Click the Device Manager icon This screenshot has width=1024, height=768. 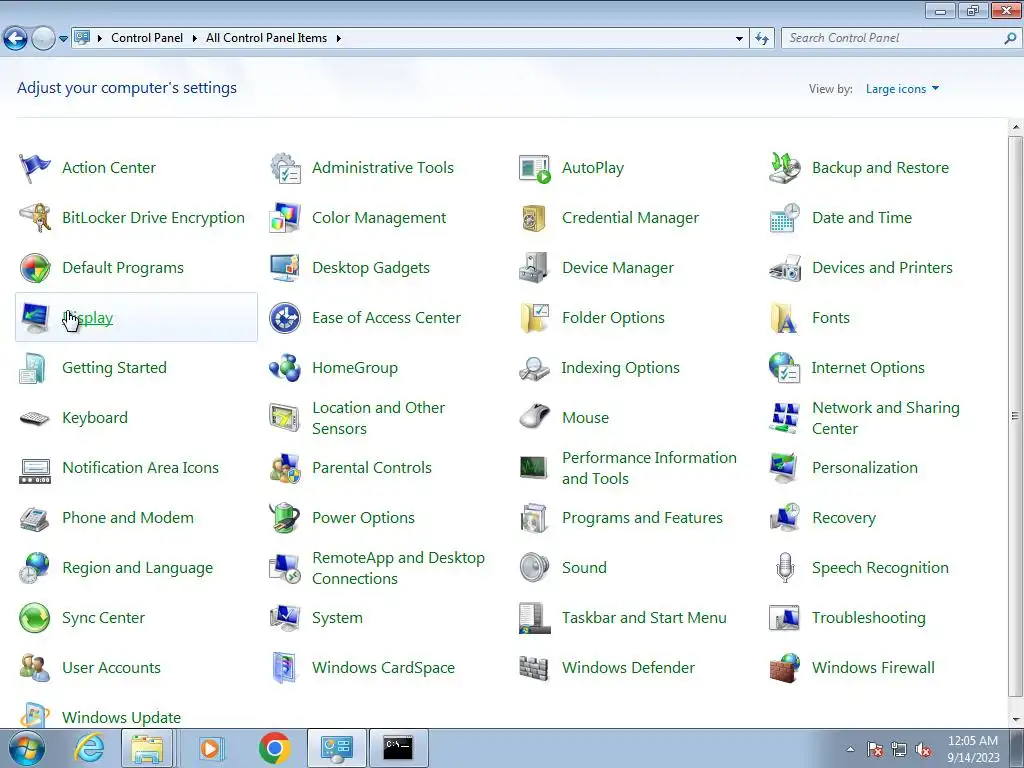tap(535, 268)
